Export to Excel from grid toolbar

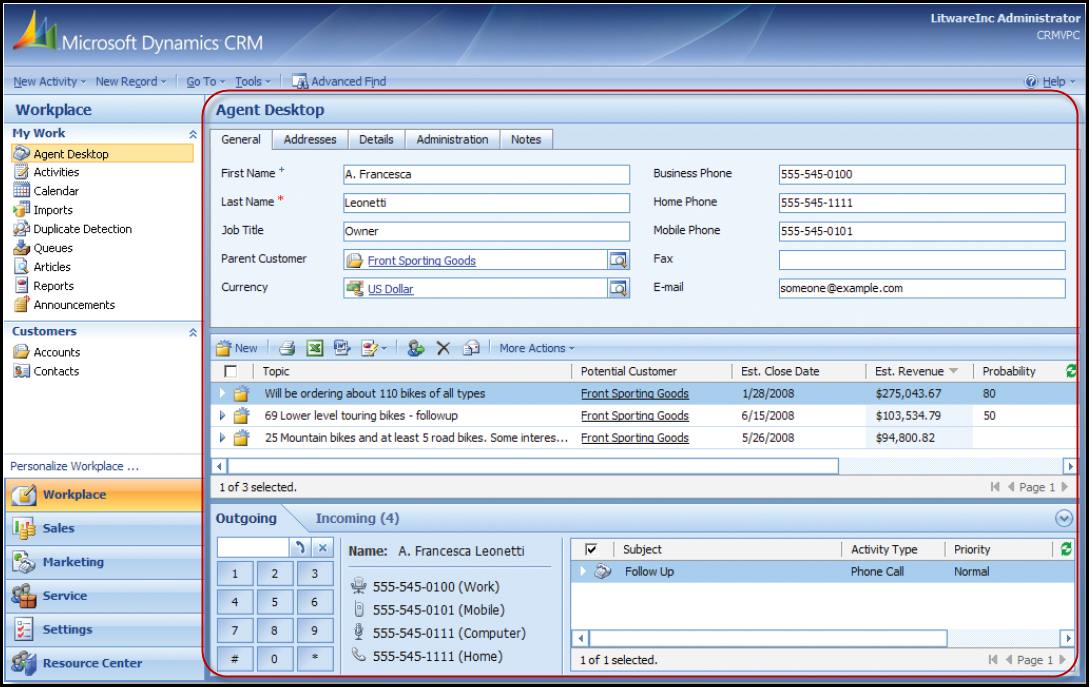pos(315,348)
